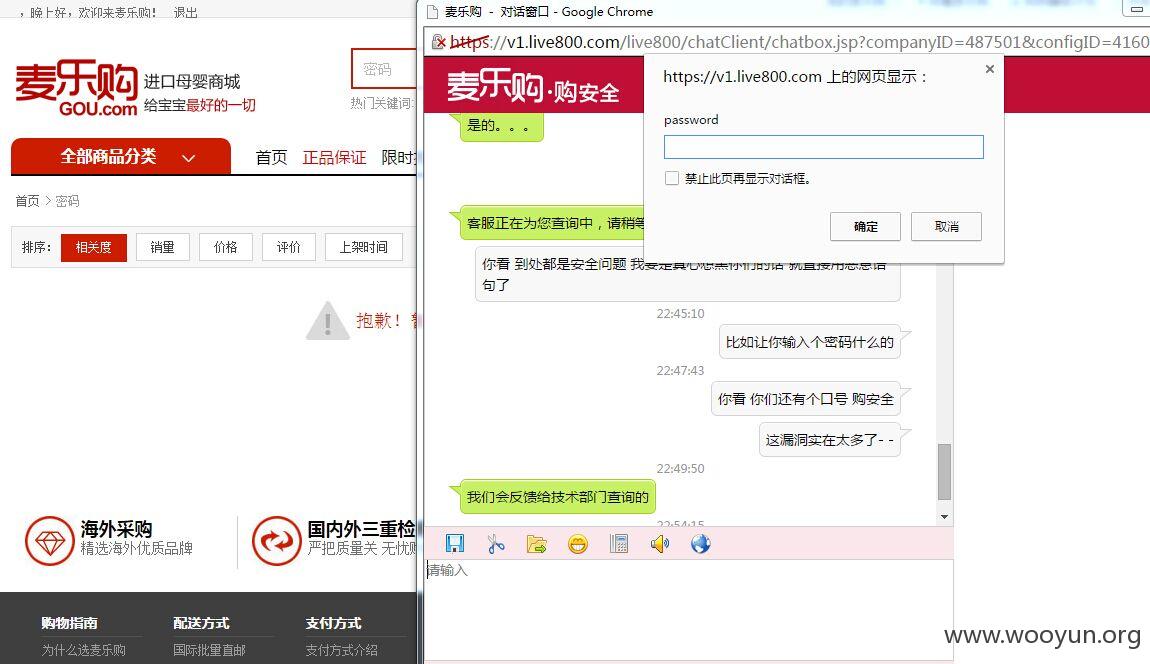The width and height of the screenshot is (1150, 664).
Task: Click the chat message input area 请输入
Action: coord(688,609)
